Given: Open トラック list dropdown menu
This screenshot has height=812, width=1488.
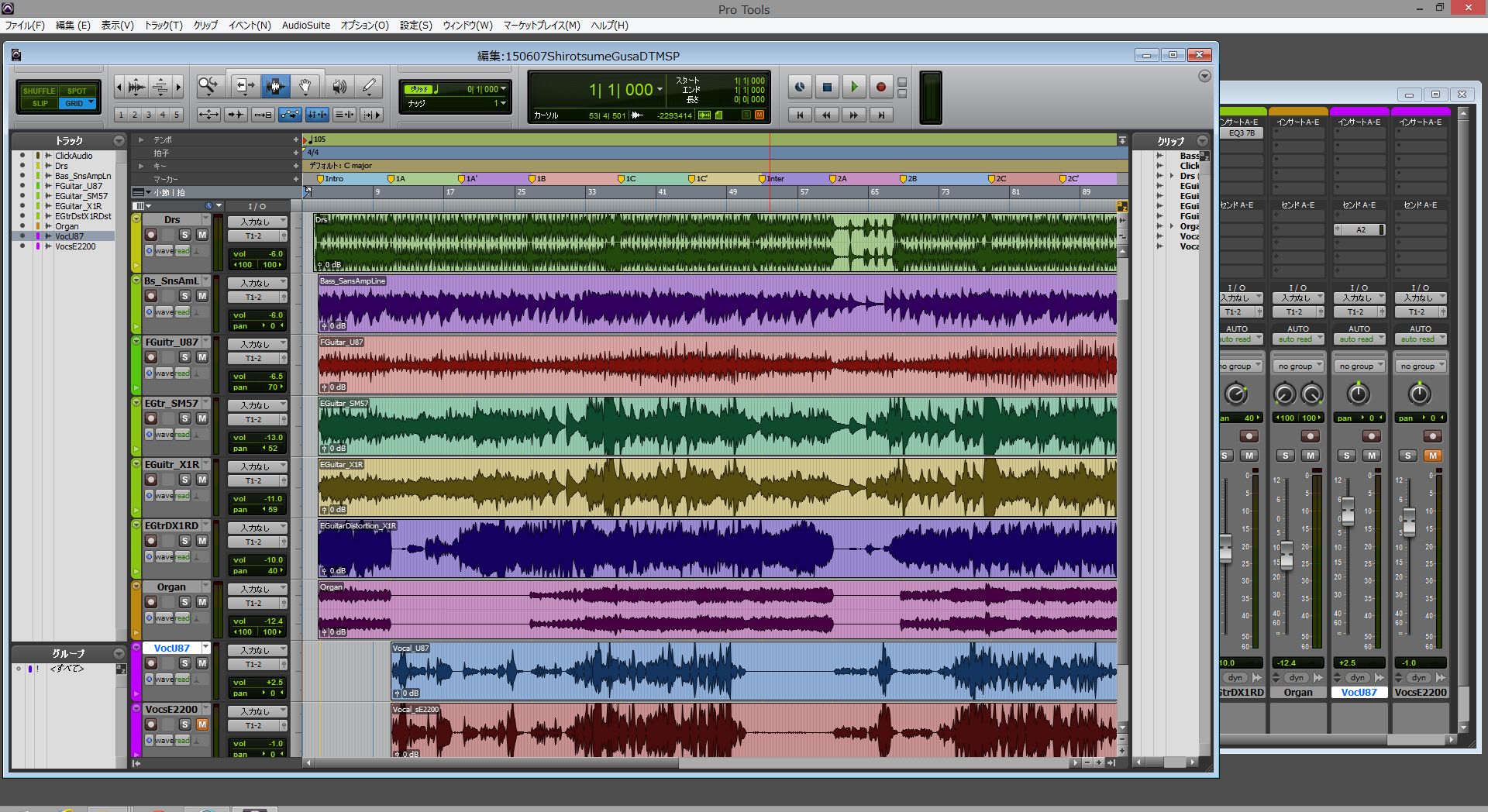Looking at the screenshot, I should pos(119,141).
